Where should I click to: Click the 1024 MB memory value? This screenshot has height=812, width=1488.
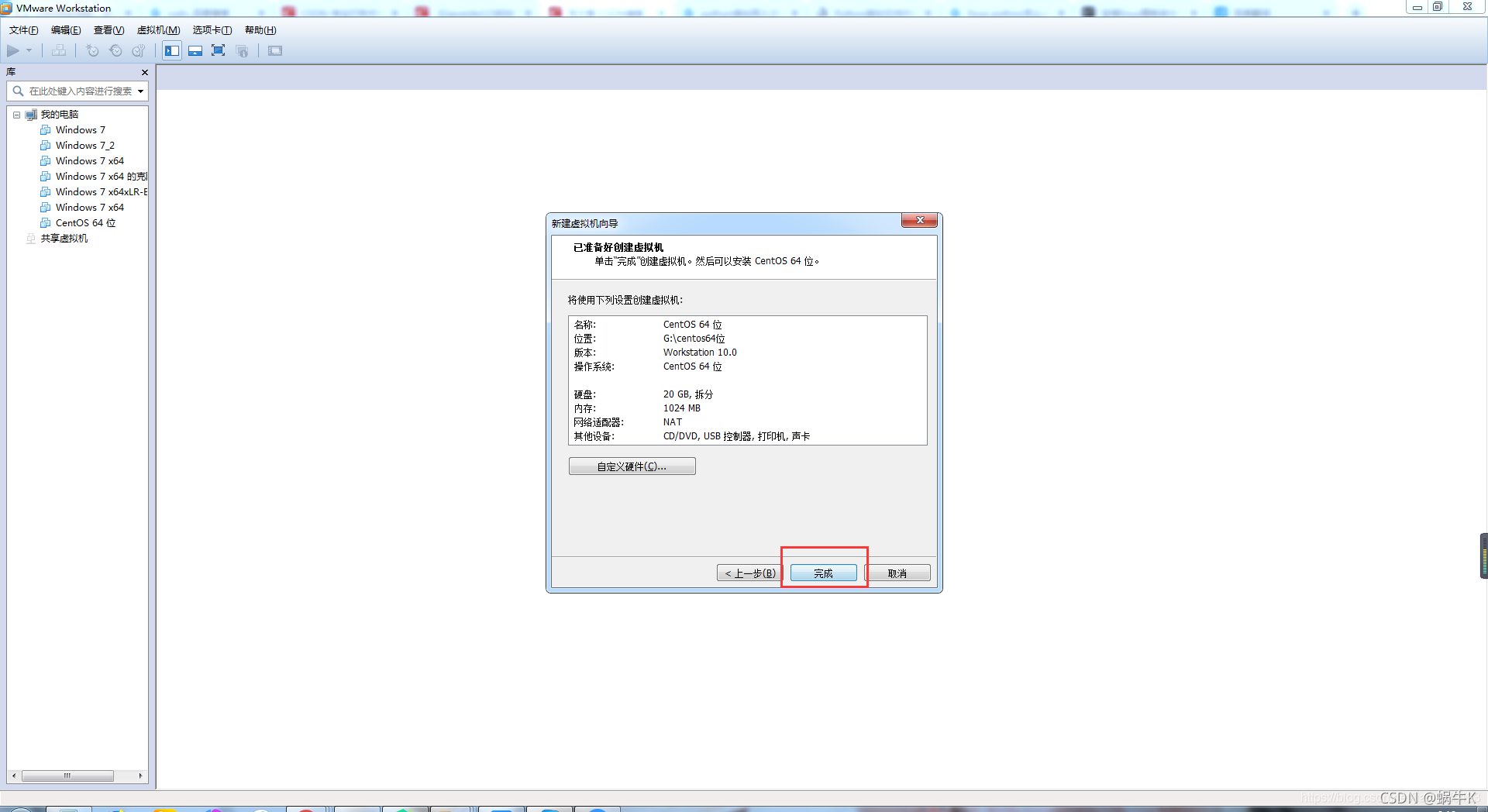tap(682, 408)
